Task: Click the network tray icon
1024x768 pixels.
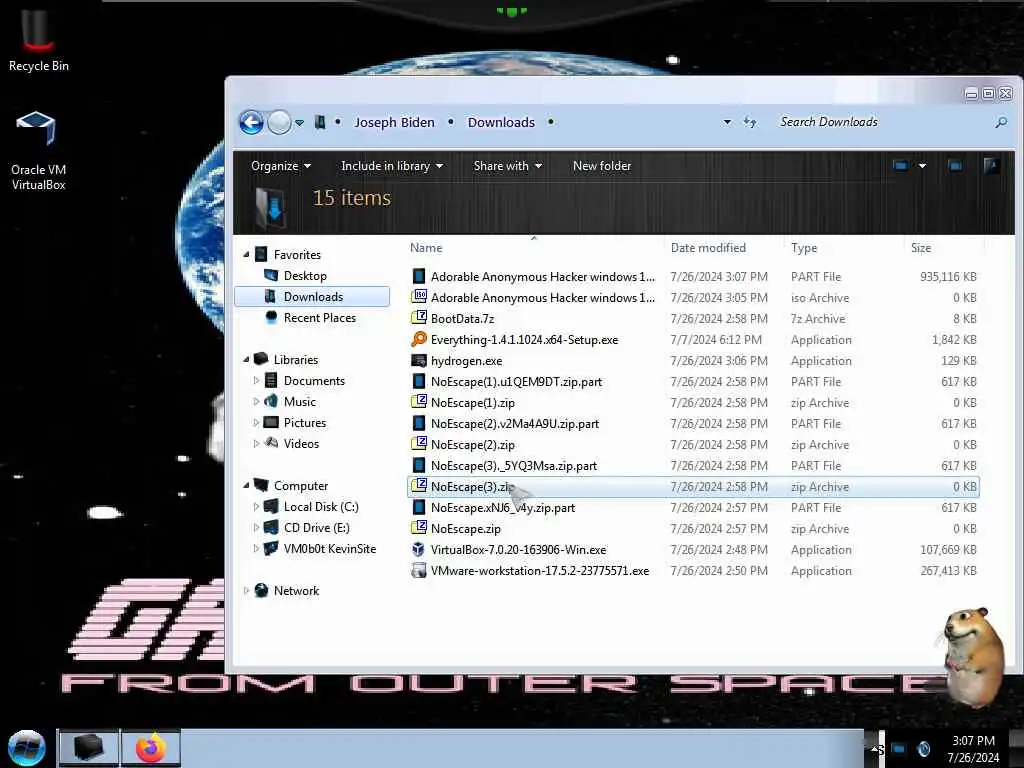Action: pos(899,749)
